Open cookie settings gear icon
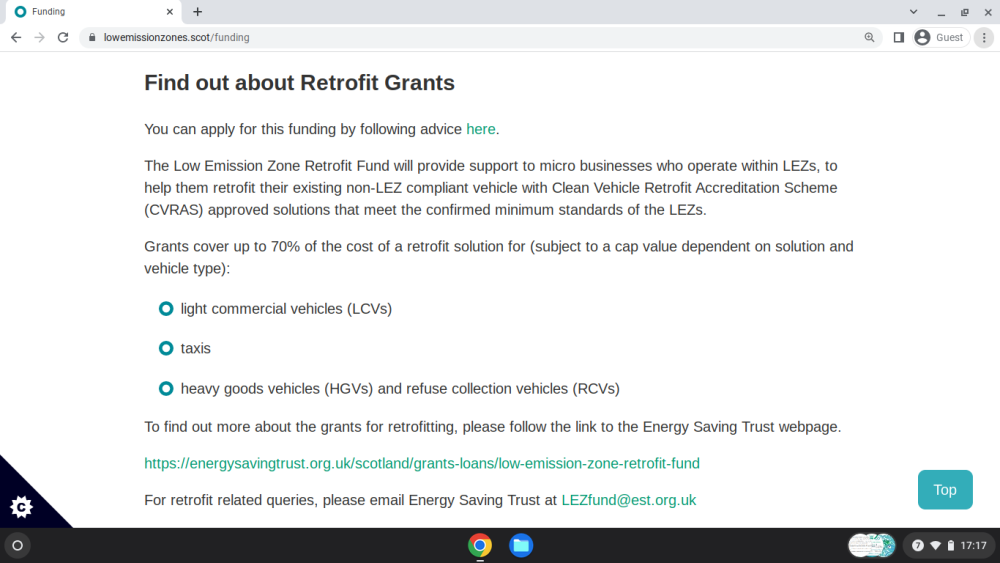 click(21, 507)
